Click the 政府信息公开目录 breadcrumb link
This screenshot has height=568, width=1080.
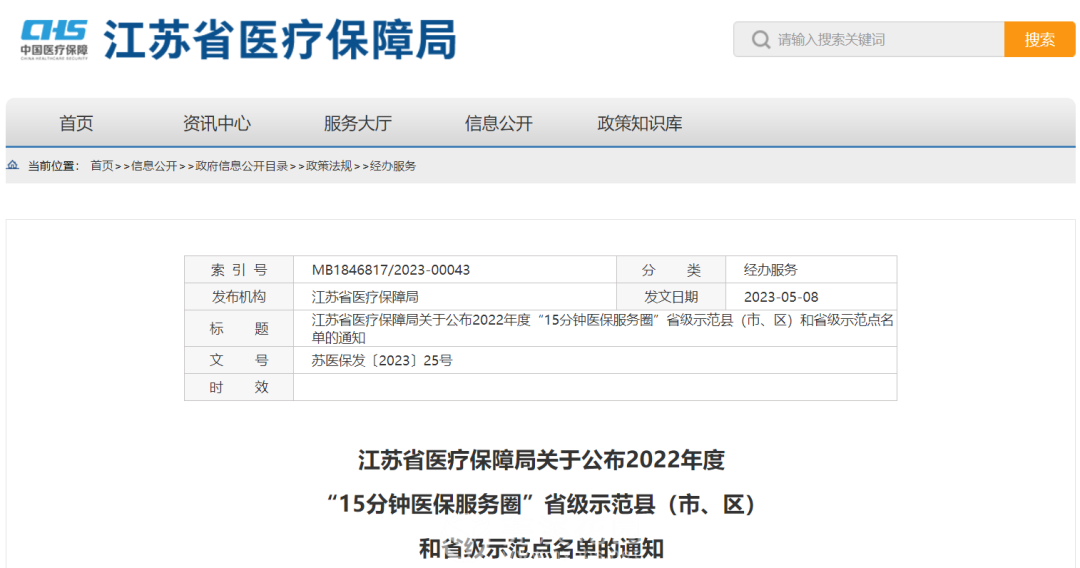242,166
